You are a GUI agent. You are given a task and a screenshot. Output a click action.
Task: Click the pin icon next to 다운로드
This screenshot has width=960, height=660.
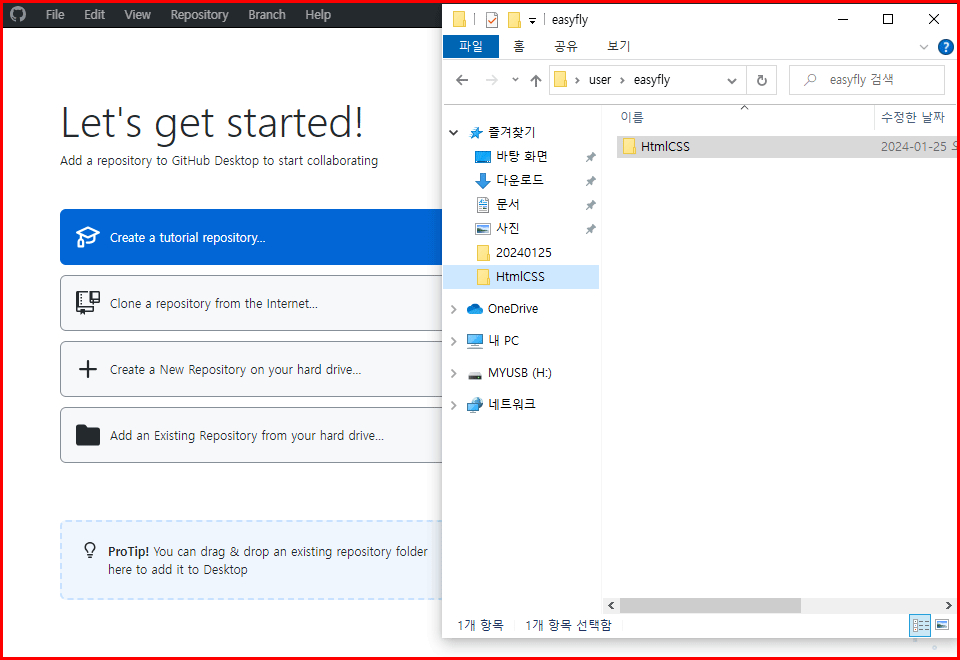point(590,181)
